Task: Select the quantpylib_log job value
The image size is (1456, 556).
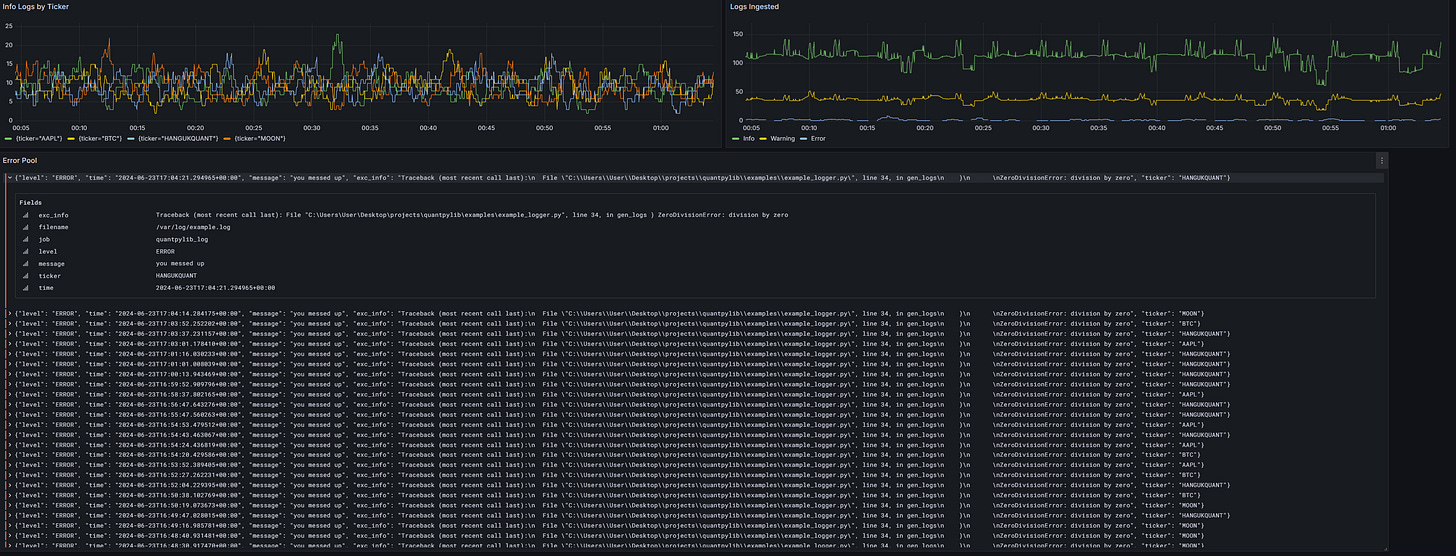Action: [x=182, y=239]
